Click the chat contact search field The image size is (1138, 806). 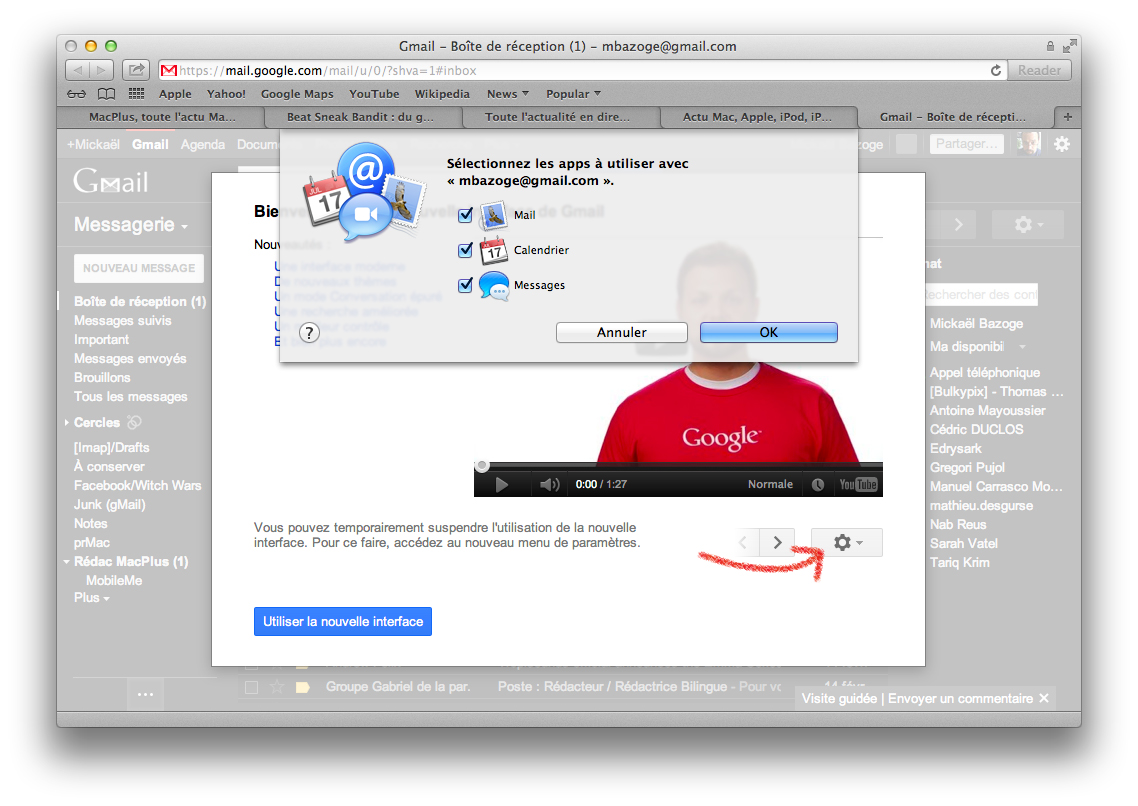click(x=980, y=295)
